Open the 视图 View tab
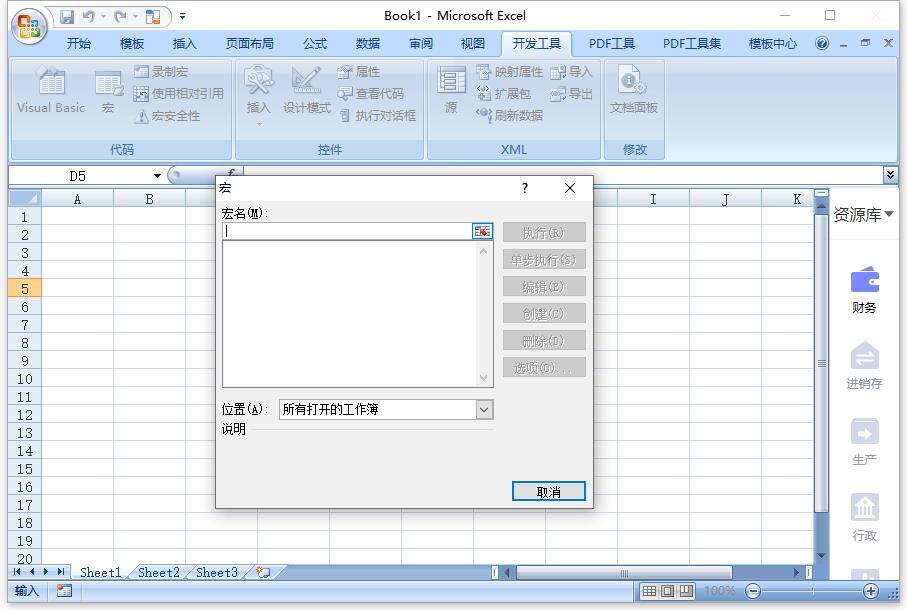Screen dimensions: 907x610 point(473,43)
